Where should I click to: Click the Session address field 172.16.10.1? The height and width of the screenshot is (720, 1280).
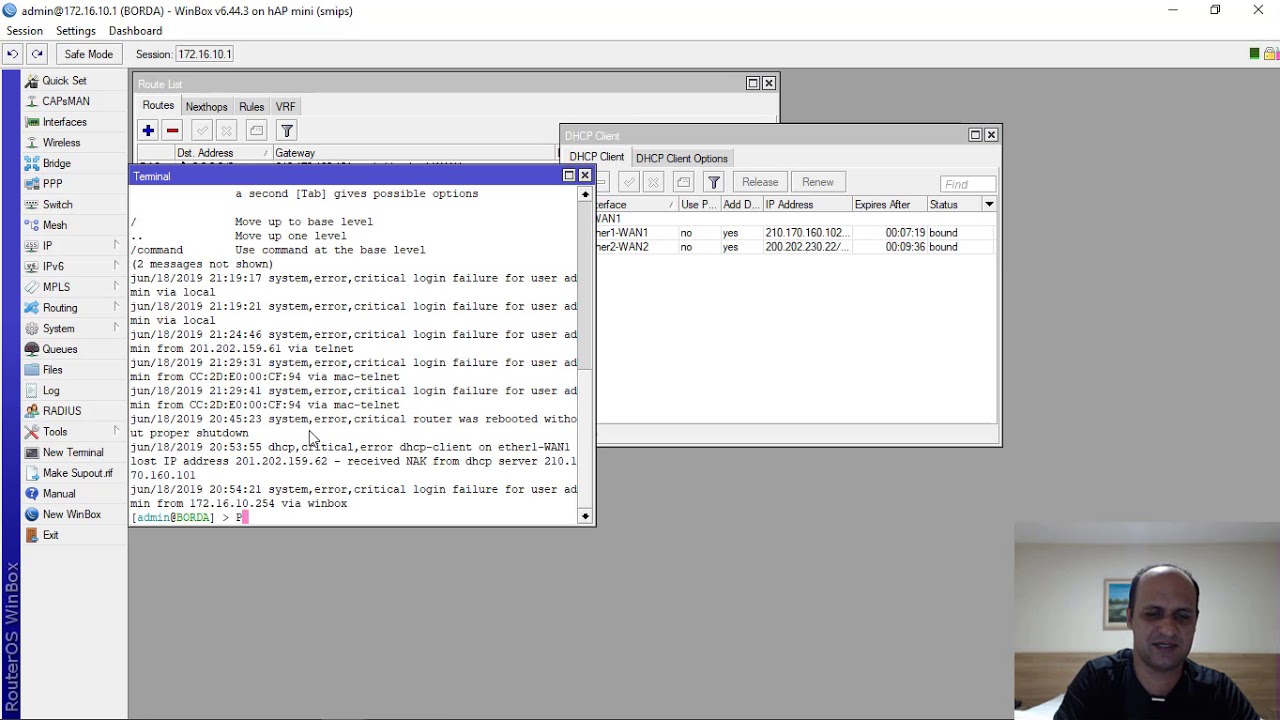point(205,54)
